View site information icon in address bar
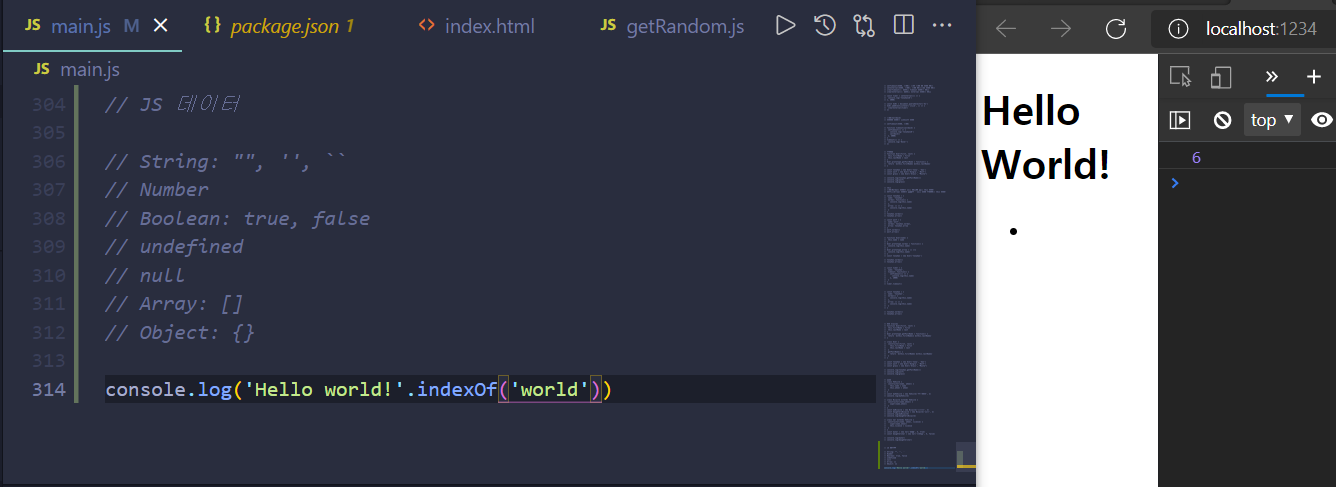Viewport: 1336px width, 487px height. tap(1178, 29)
